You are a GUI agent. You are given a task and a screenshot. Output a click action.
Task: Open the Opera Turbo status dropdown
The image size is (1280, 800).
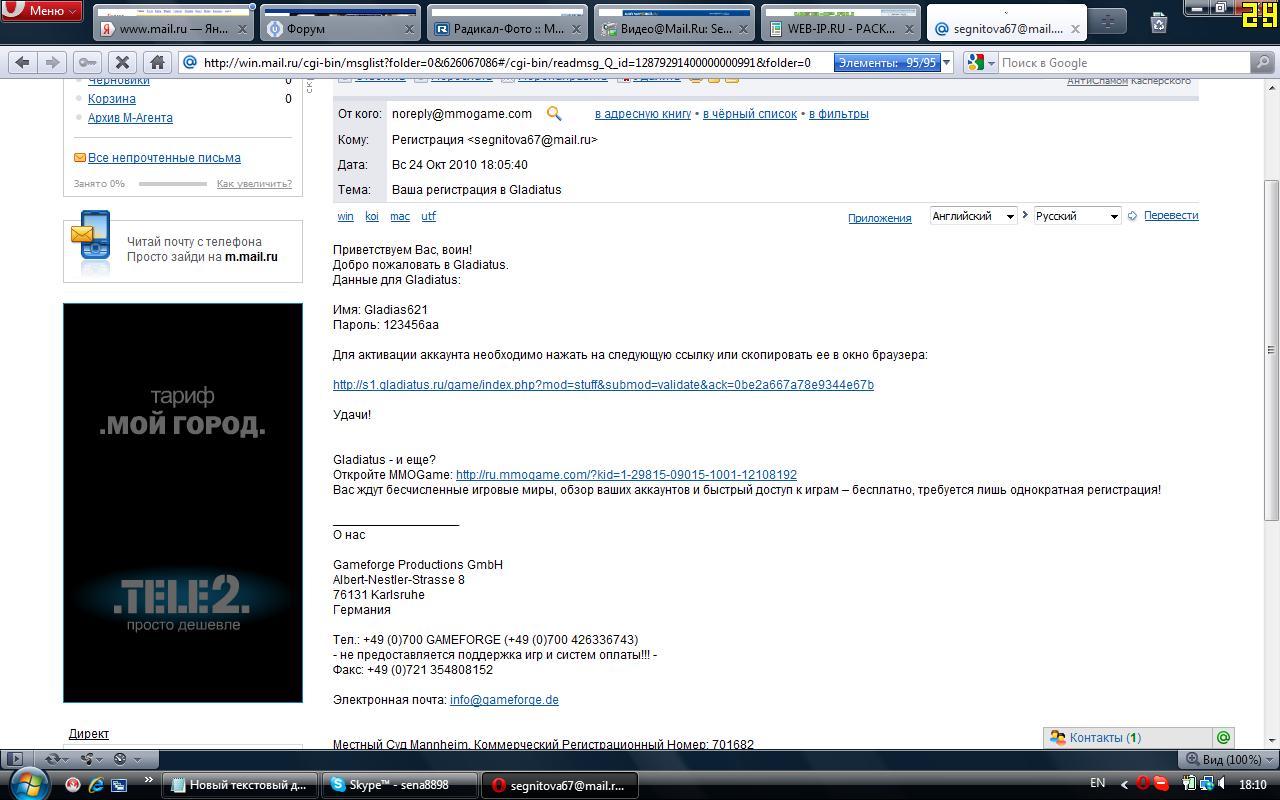[x=127, y=760]
